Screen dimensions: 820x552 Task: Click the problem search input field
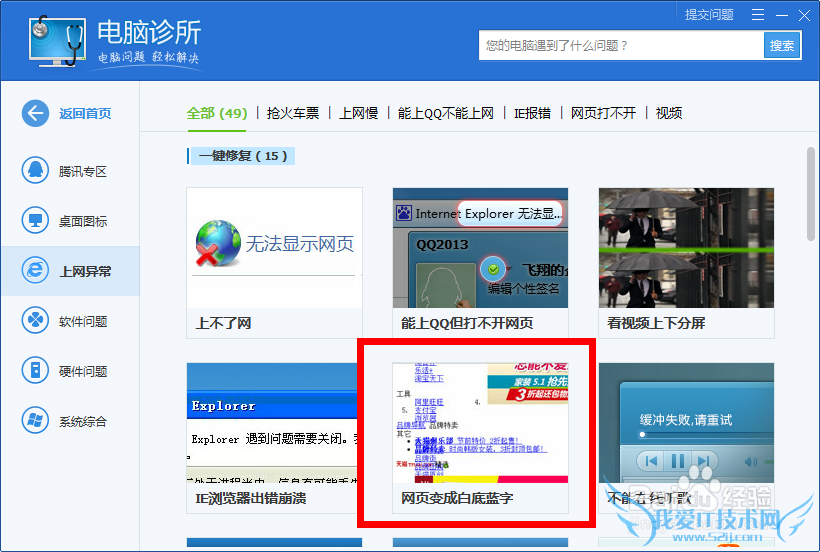coord(620,45)
